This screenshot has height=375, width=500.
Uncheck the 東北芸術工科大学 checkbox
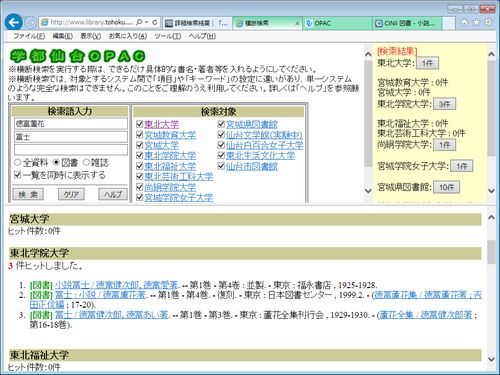(140, 176)
